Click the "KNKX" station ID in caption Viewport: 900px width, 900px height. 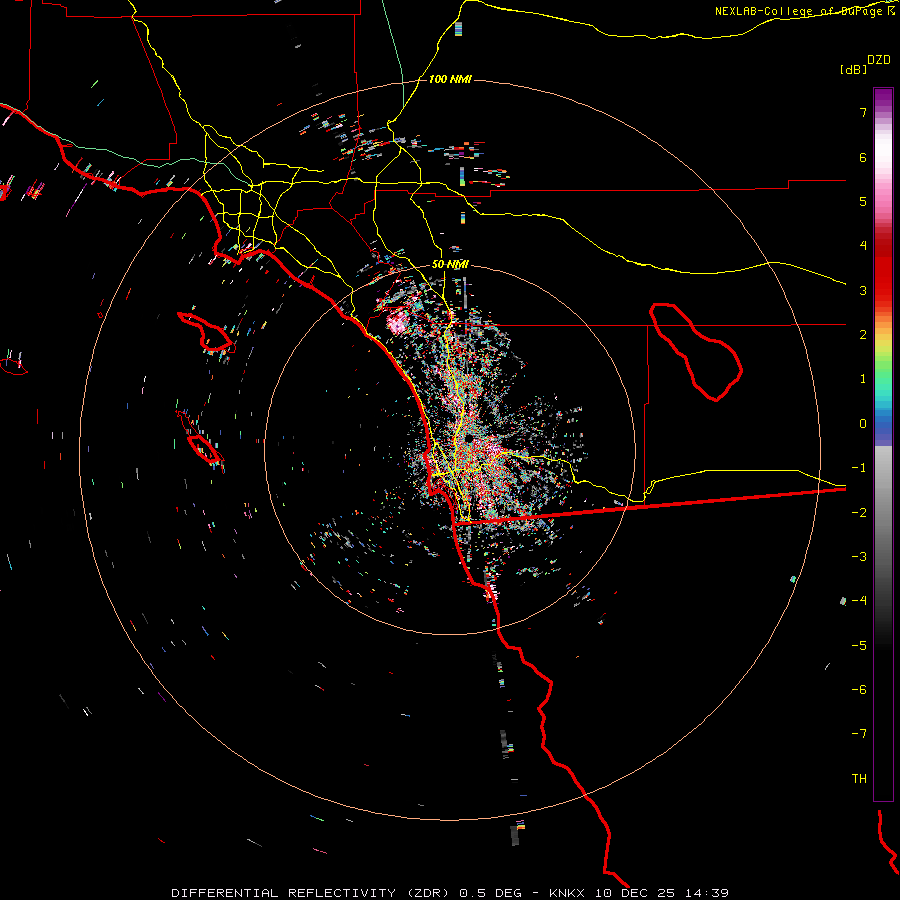(x=567, y=893)
